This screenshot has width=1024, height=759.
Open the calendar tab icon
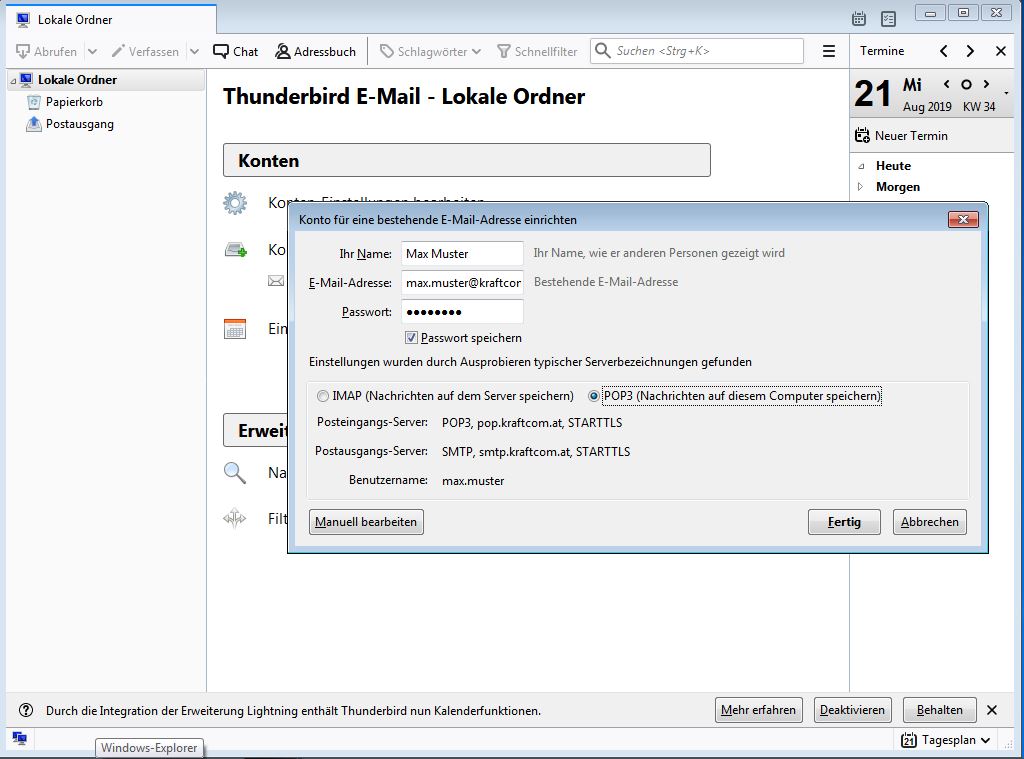pos(859,19)
